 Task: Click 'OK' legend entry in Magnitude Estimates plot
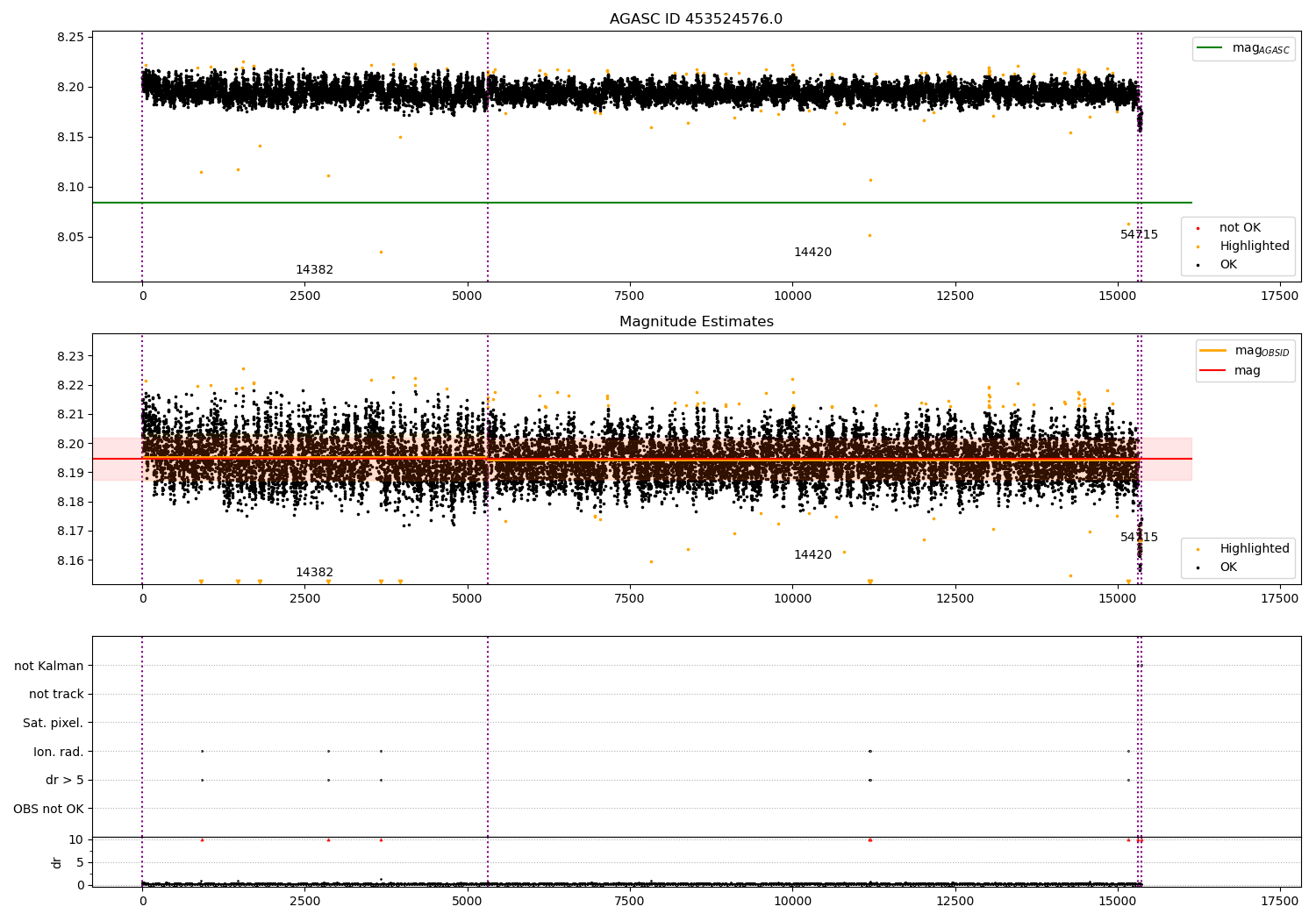click(x=1218, y=568)
